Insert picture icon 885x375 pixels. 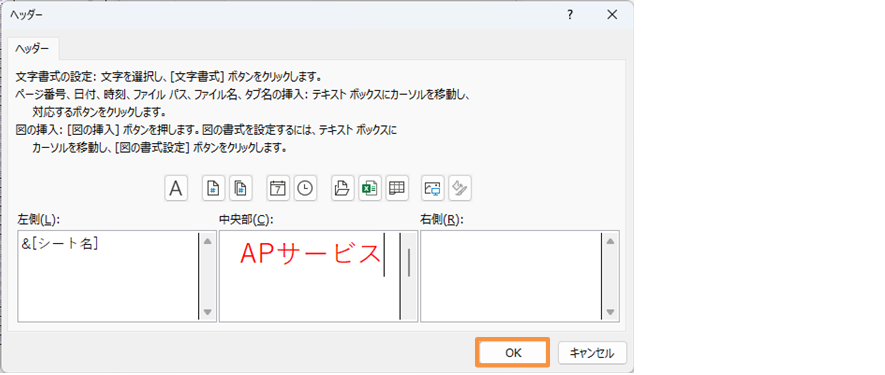pyautogui.click(x=433, y=188)
